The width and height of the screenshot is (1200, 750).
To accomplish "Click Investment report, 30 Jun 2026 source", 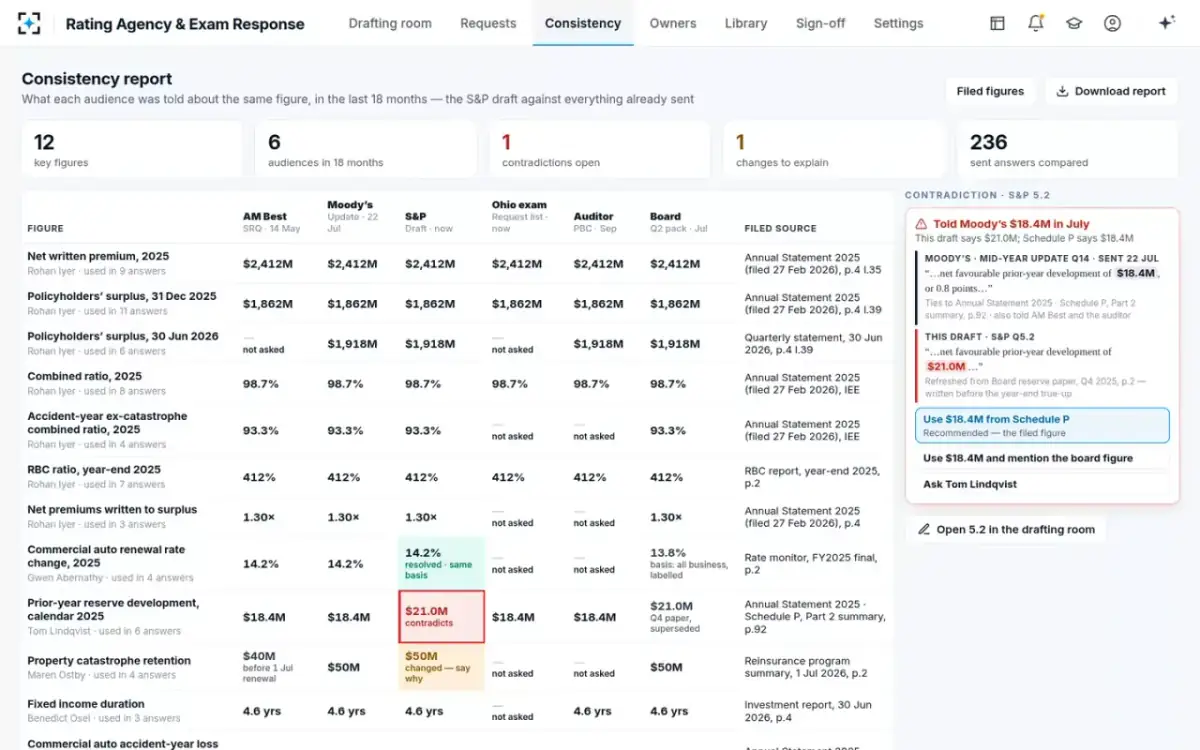I will tap(809, 710).
